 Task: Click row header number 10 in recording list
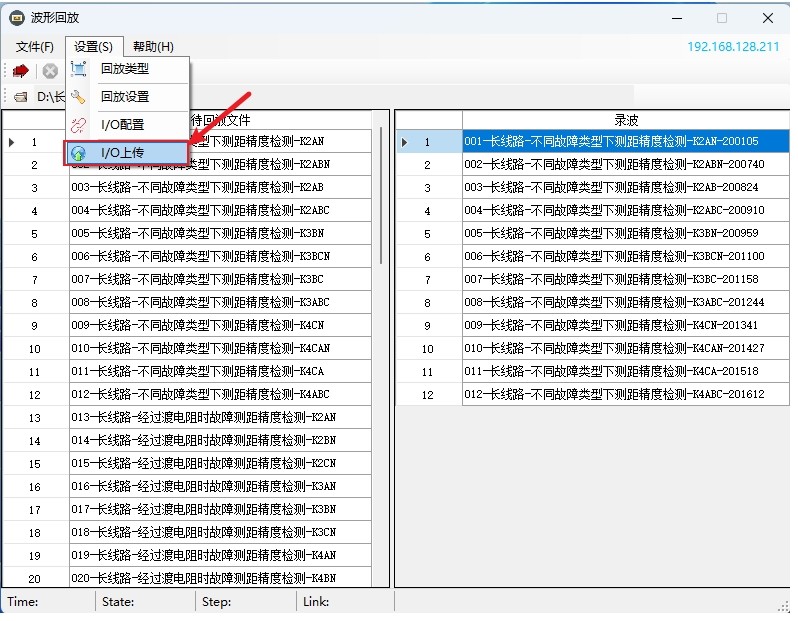(428, 349)
